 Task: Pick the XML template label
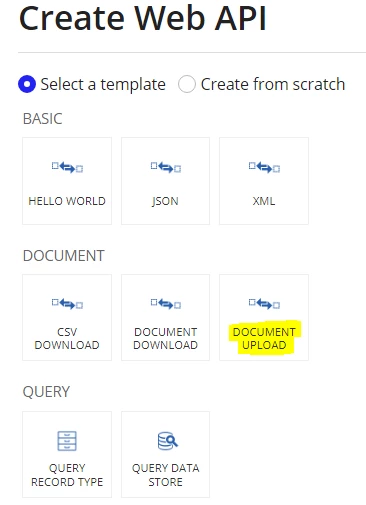[x=264, y=201]
